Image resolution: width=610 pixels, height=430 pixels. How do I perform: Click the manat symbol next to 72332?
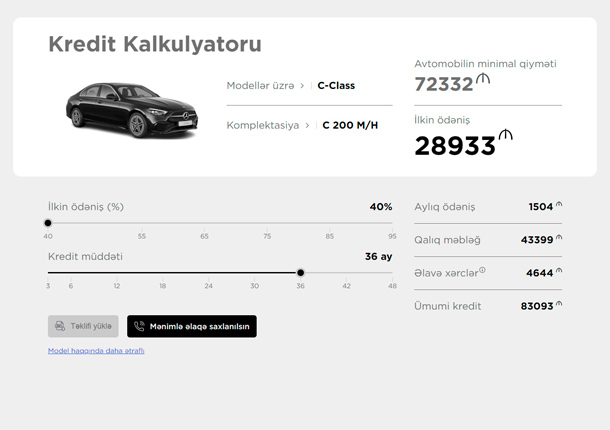click(x=483, y=80)
